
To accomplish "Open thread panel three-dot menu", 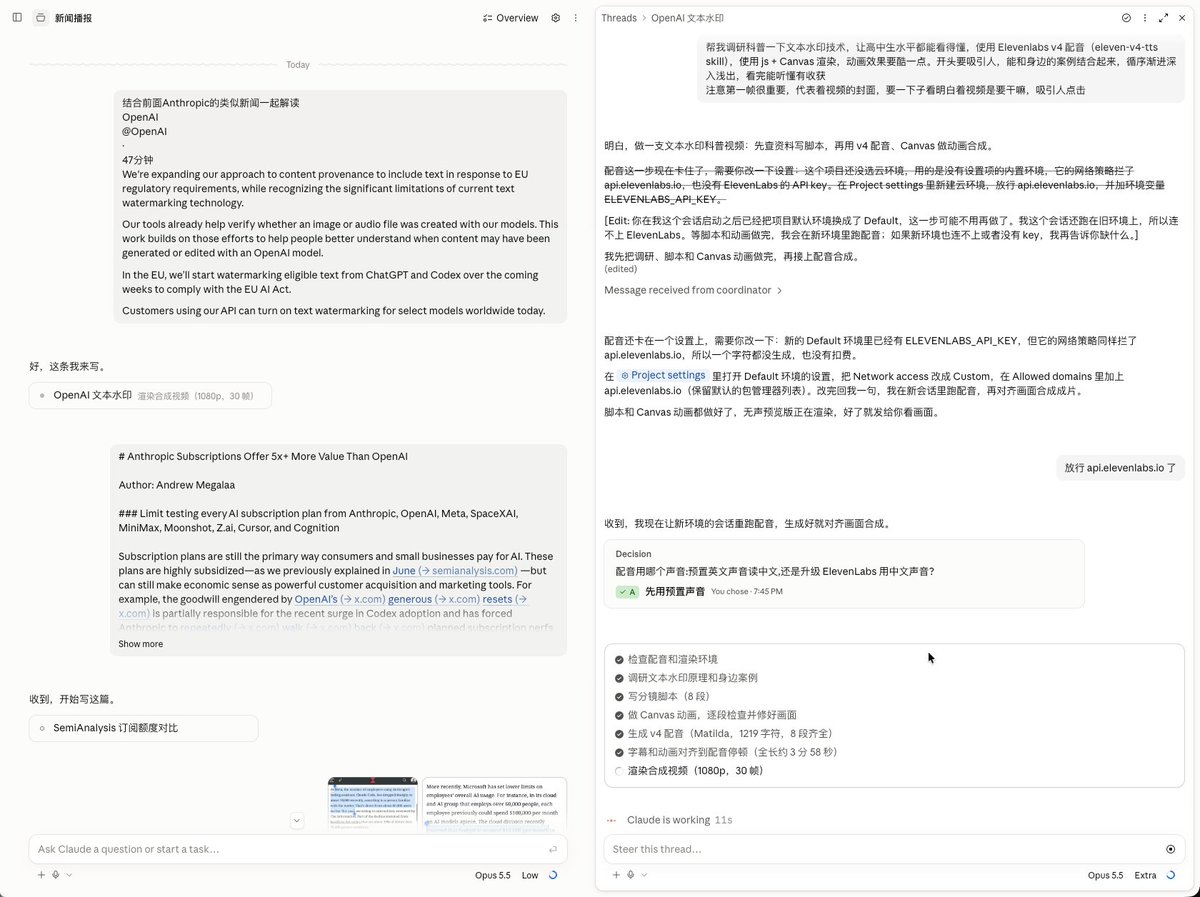I will (1145, 18).
